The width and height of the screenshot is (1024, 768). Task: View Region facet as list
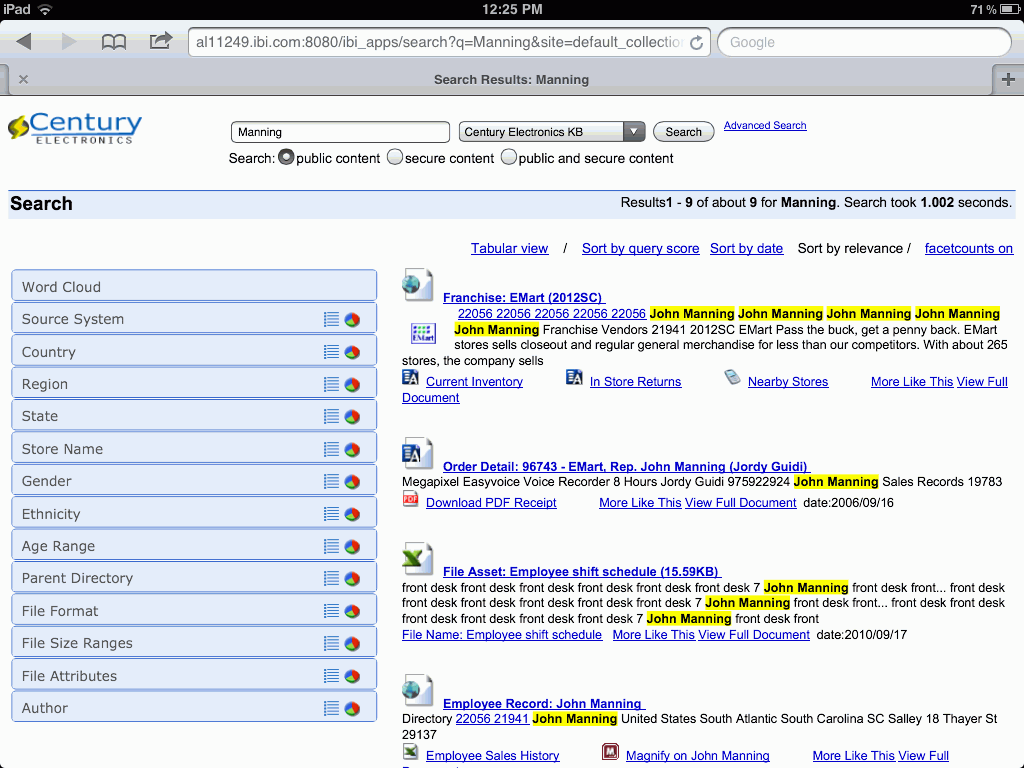pos(332,384)
